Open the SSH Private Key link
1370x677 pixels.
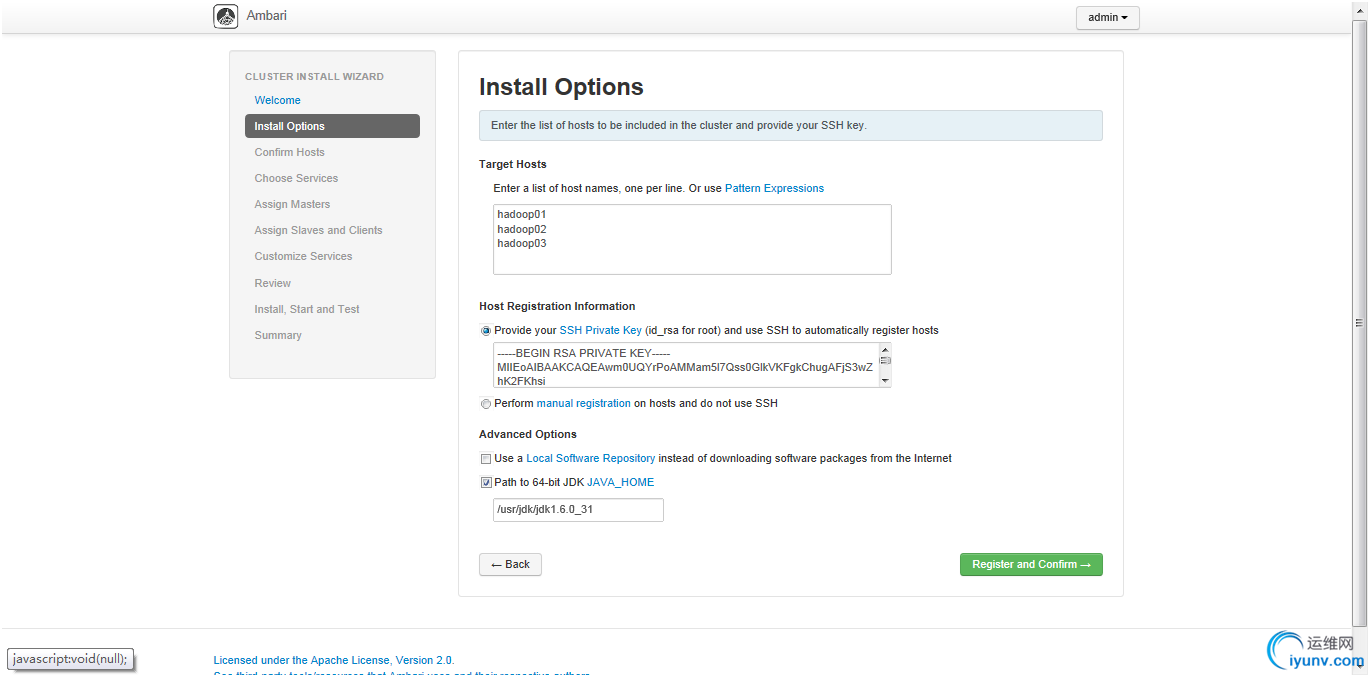pyautogui.click(x=600, y=330)
